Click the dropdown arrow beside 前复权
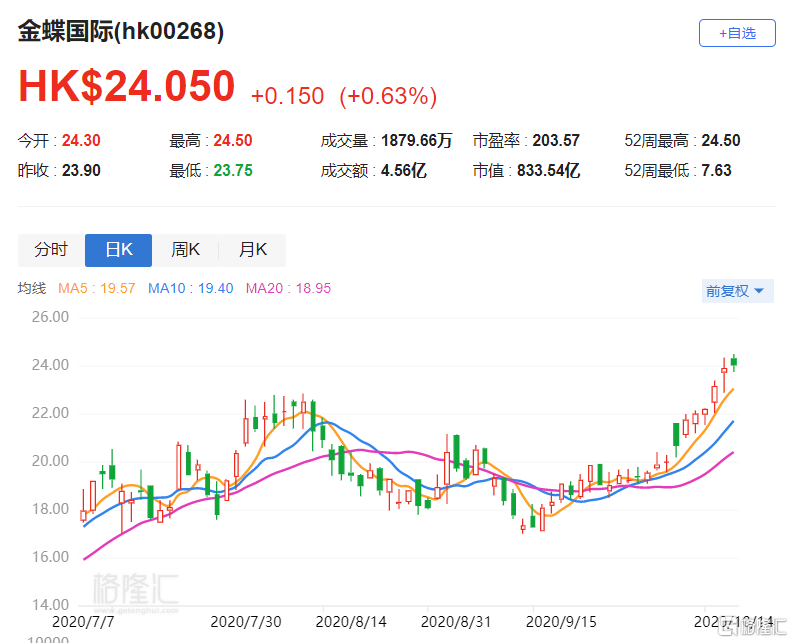The height and width of the screenshot is (643, 793). tap(759, 291)
